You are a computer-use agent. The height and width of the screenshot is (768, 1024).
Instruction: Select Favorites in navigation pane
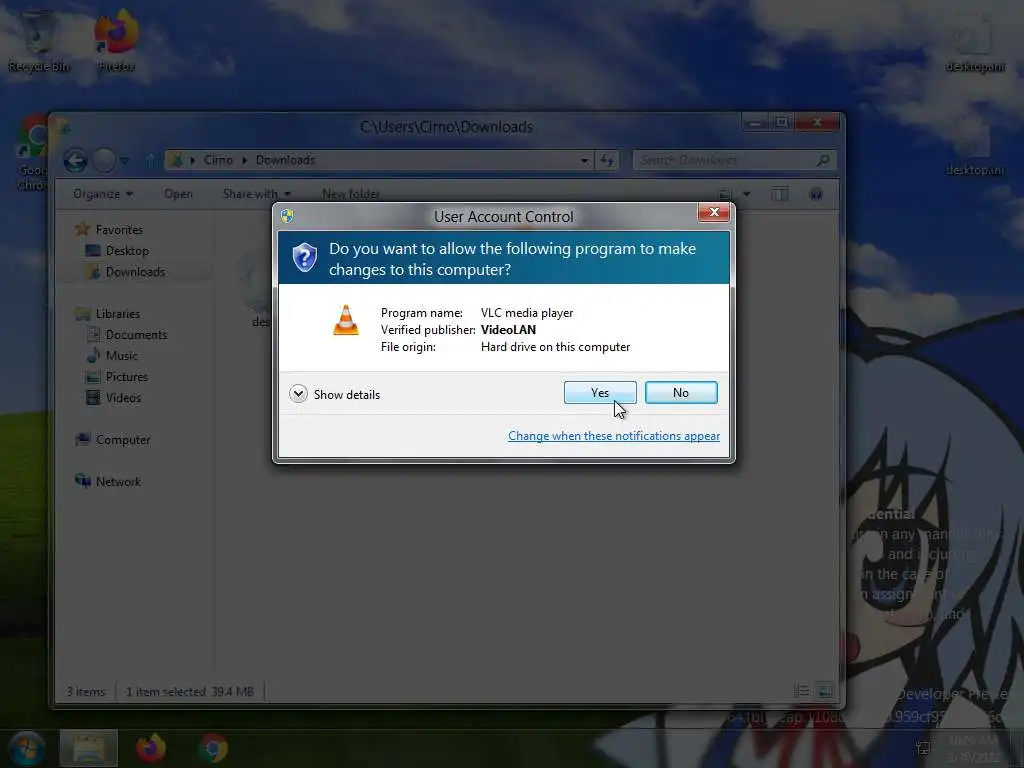(109, 229)
